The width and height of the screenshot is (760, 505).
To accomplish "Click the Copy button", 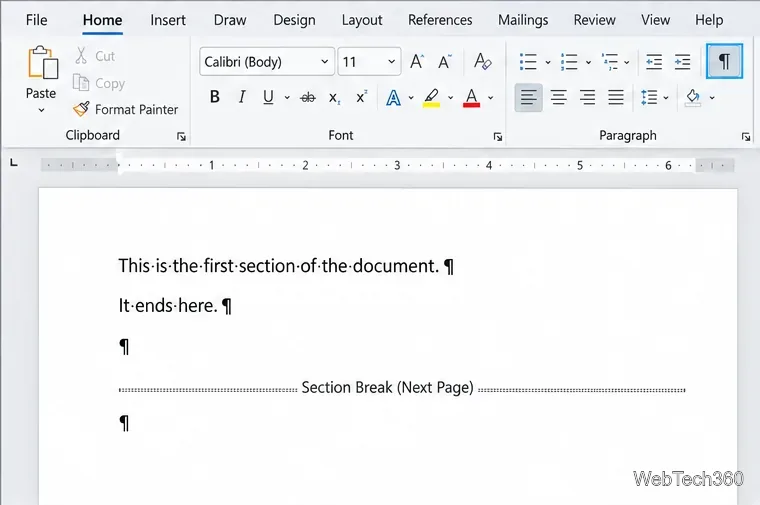I will 99,83.
